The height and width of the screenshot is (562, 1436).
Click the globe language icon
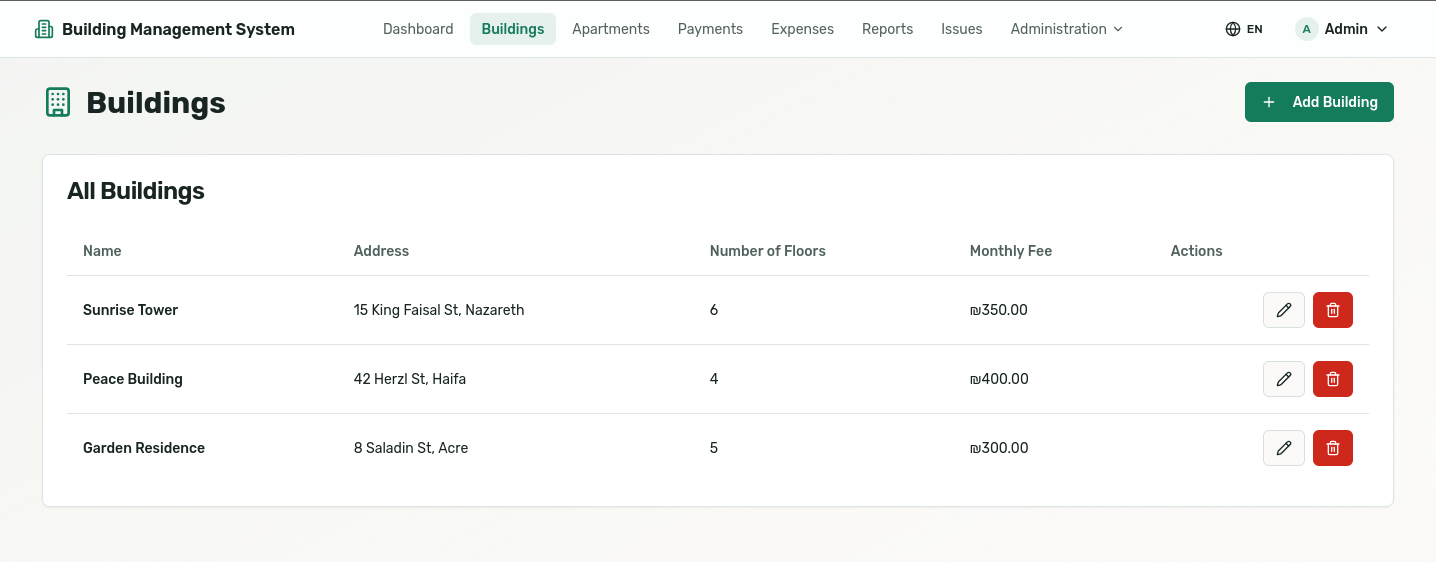(x=1232, y=29)
